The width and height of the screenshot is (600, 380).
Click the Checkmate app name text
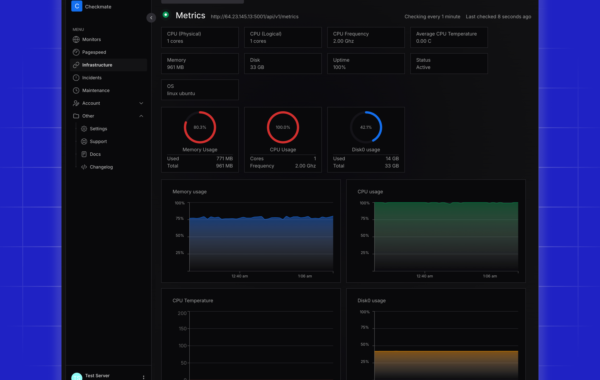coord(98,7)
